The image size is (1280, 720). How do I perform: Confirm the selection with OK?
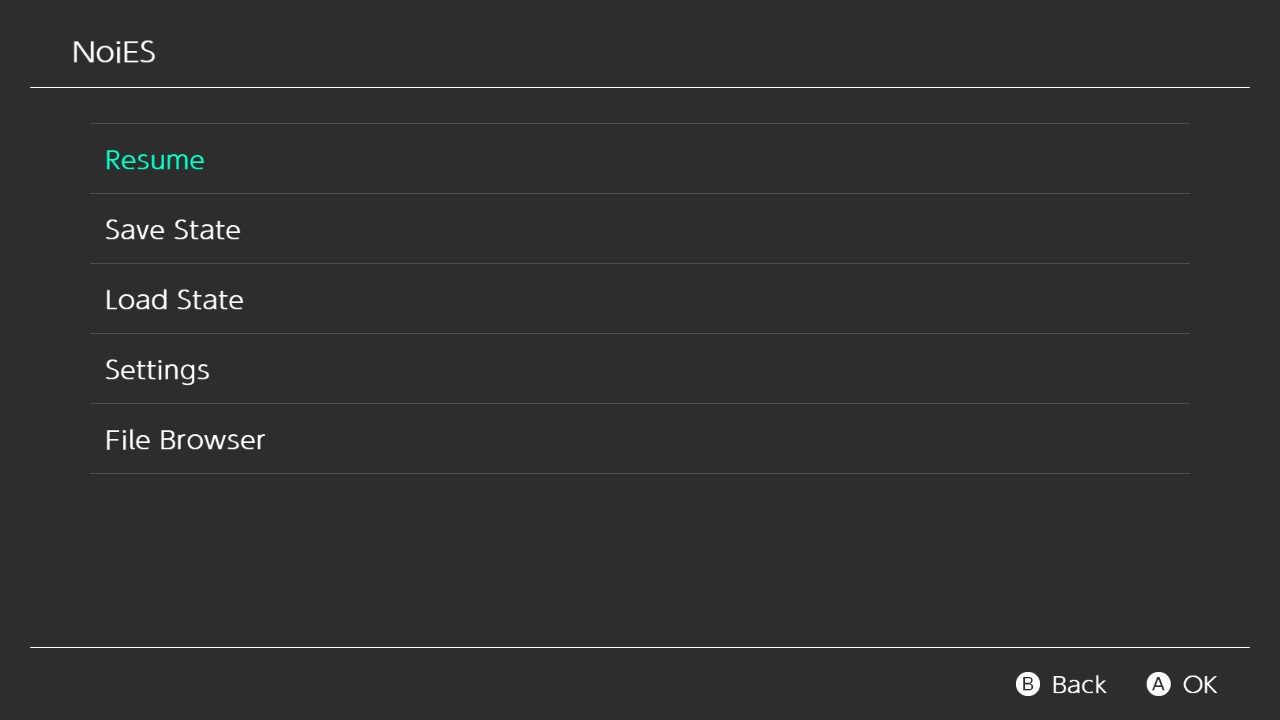(1199, 684)
